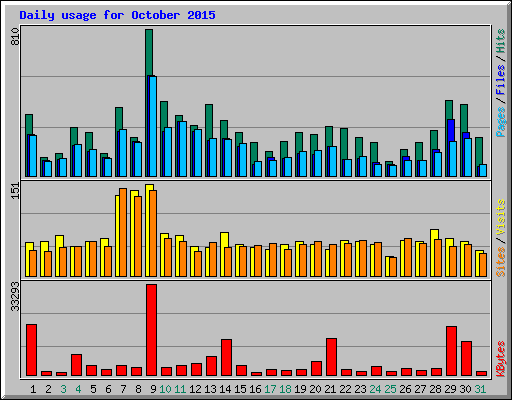Click the 151 visits axis label
This screenshot has height=400, width=512.
coord(15,191)
